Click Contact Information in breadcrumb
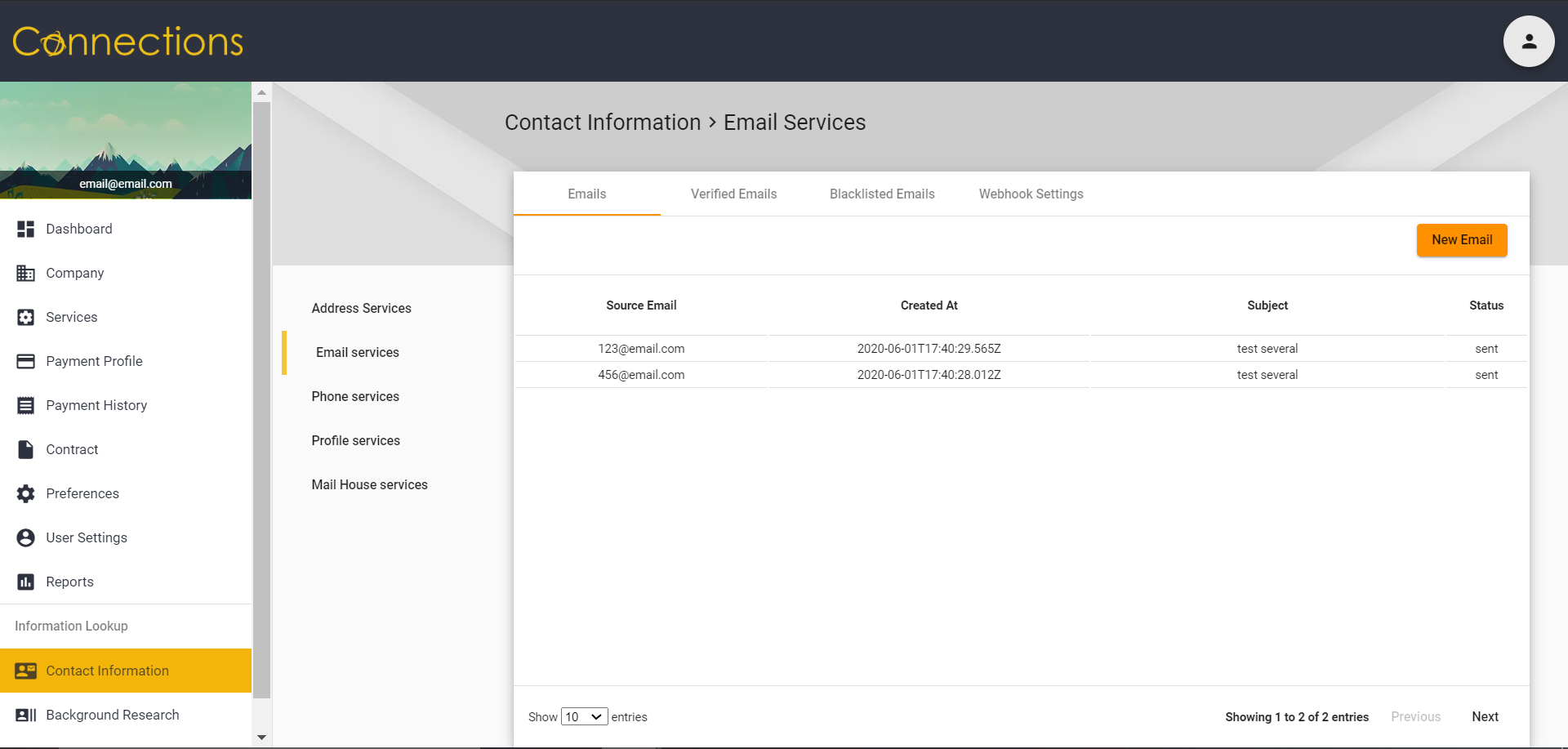The width and height of the screenshot is (1568, 749). 603,123
